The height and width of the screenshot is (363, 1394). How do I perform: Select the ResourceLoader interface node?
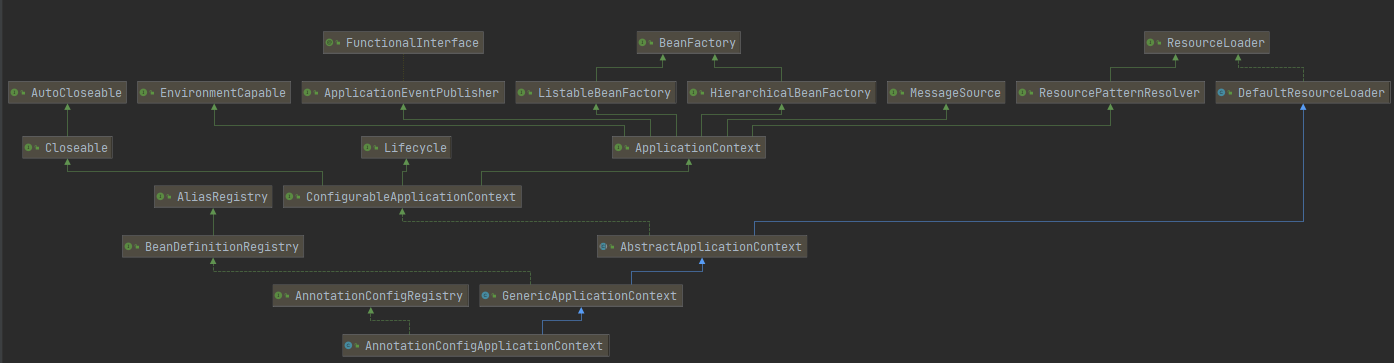tap(1208, 43)
